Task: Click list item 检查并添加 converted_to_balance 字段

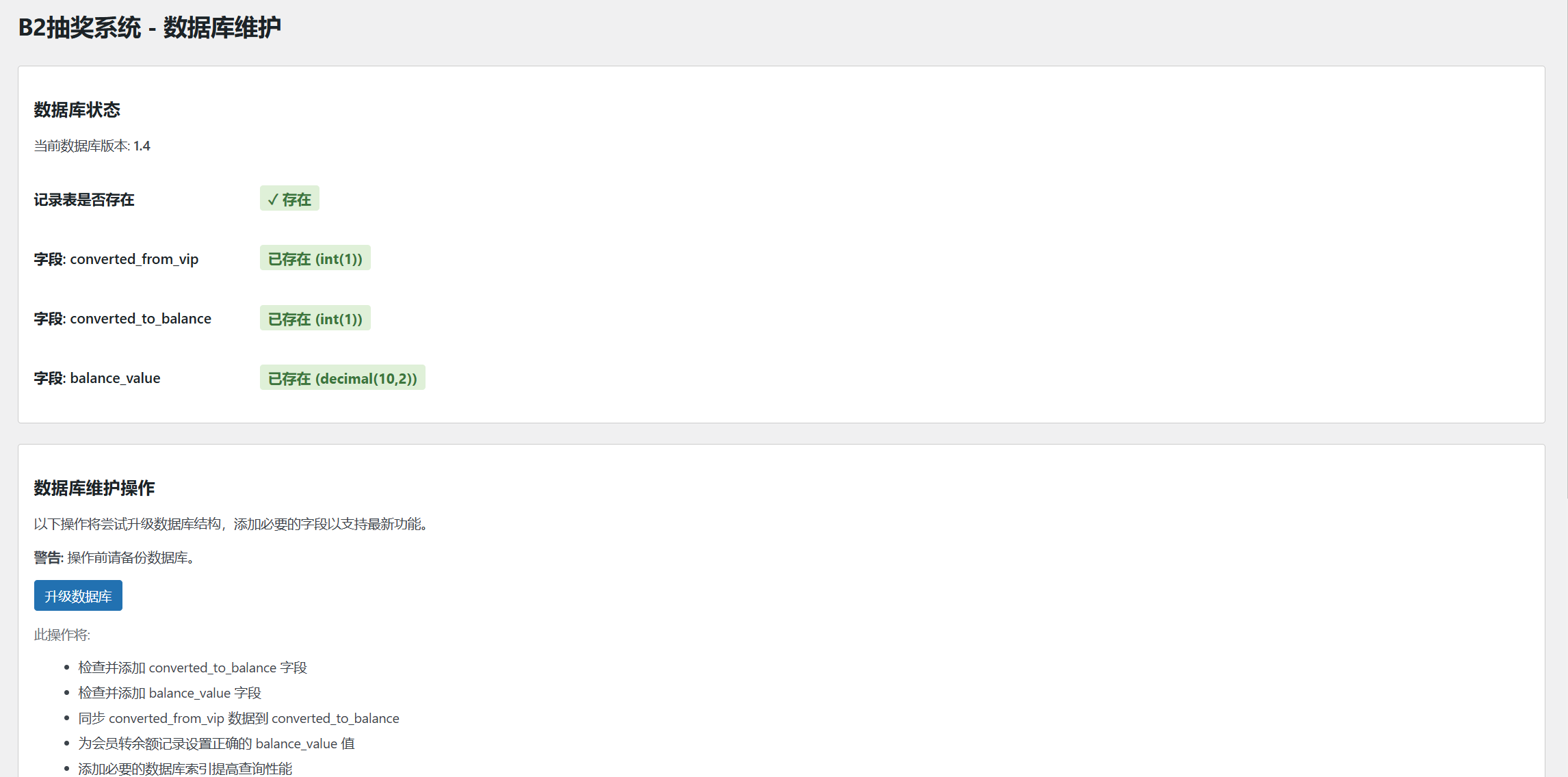Action: point(193,668)
